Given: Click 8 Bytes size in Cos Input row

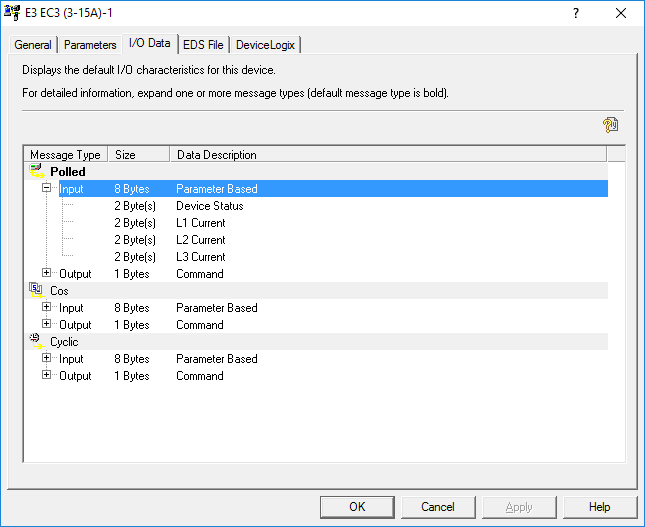Looking at the screenshot, I should tap(132, 308).
